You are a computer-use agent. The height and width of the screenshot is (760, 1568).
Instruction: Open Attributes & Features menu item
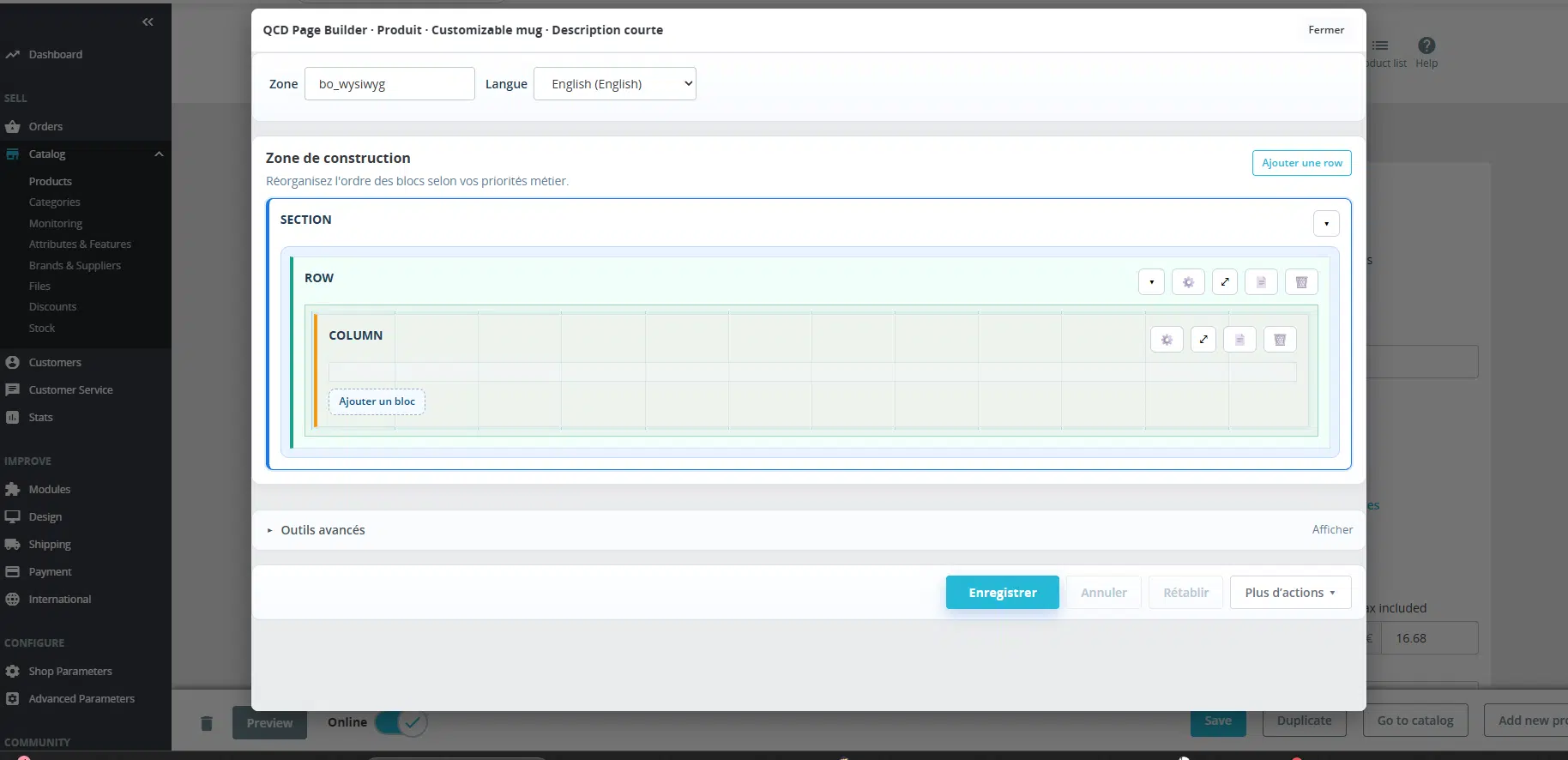[x=80, y=244]
